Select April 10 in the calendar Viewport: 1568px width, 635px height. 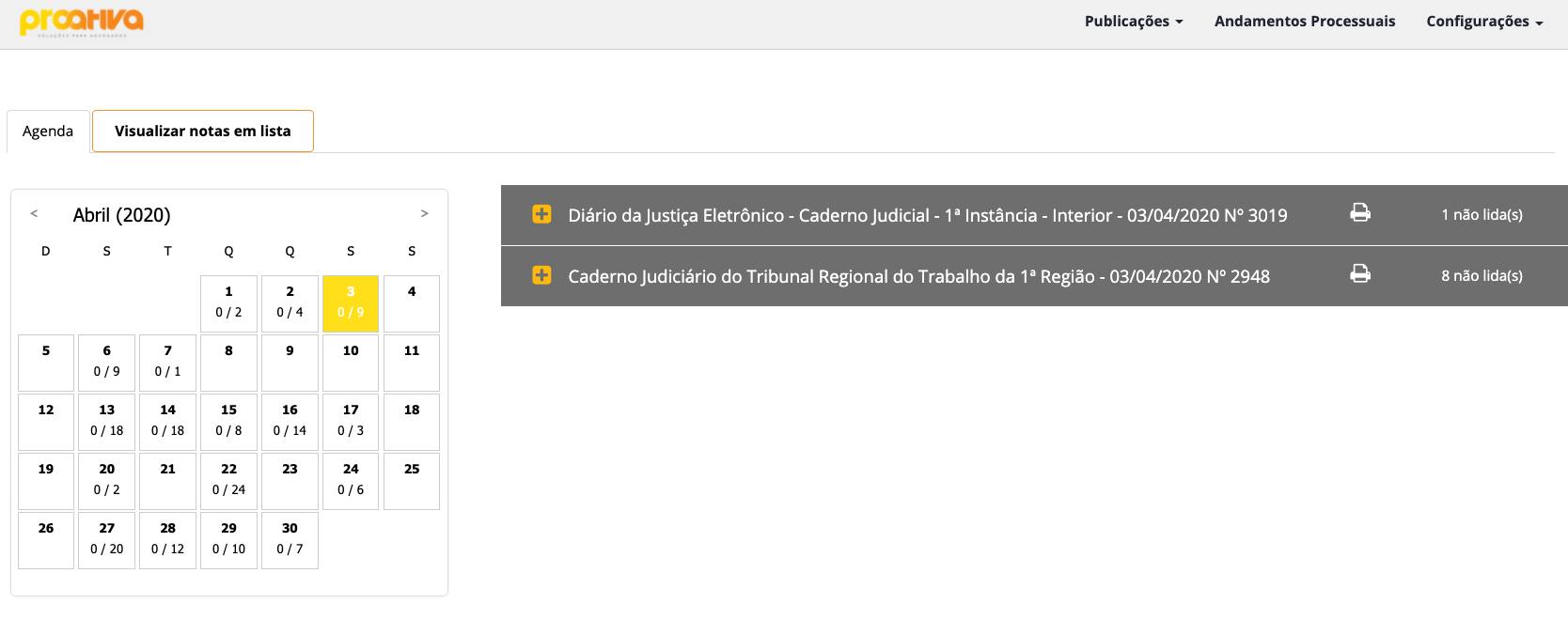pos(351,363)
